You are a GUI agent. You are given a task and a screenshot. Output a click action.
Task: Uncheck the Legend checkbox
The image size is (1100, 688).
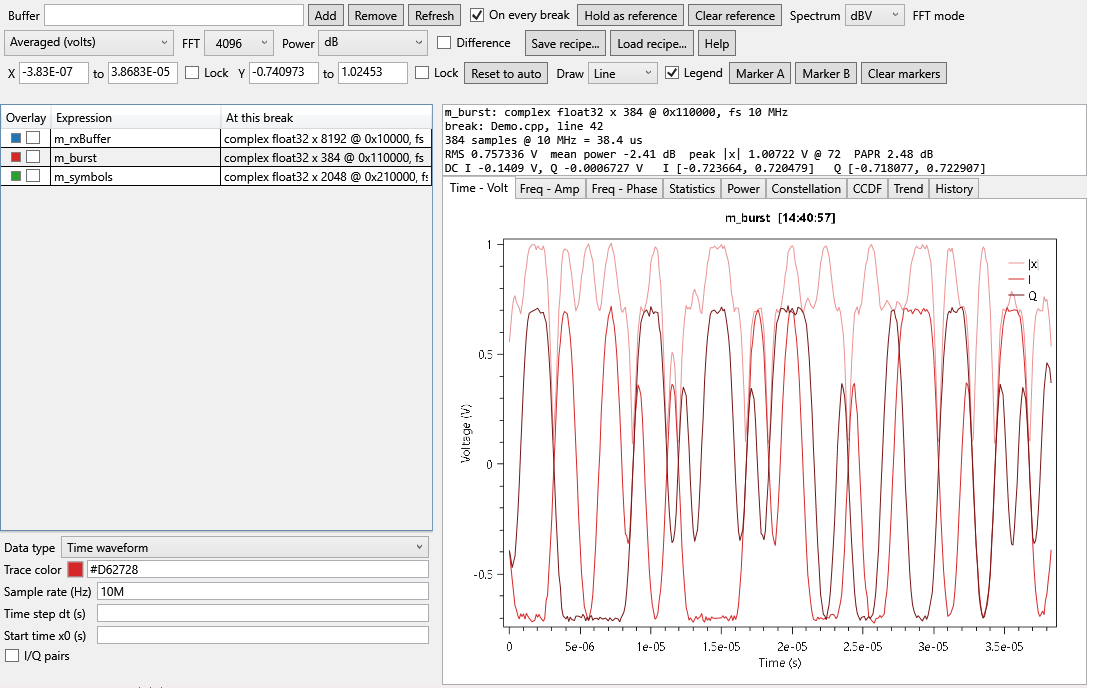click(671, 73)
